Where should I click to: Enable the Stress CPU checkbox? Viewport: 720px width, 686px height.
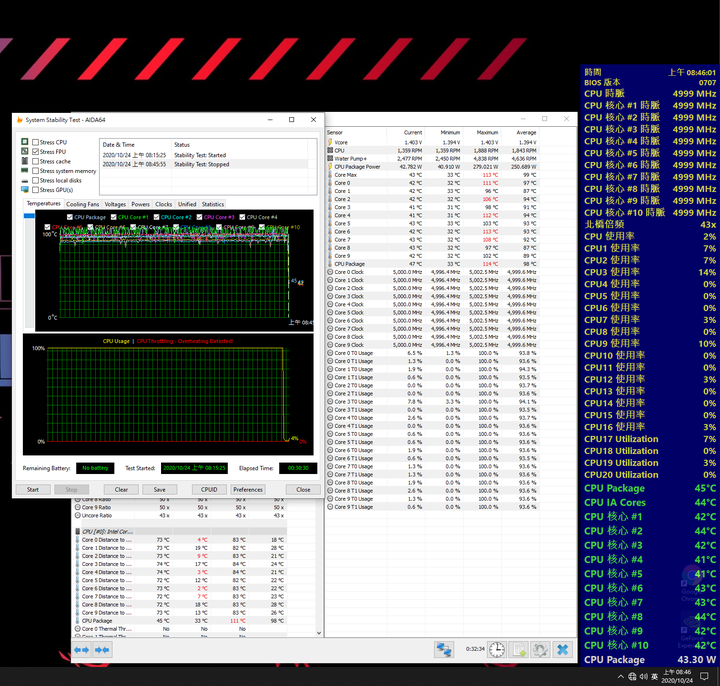35,142
